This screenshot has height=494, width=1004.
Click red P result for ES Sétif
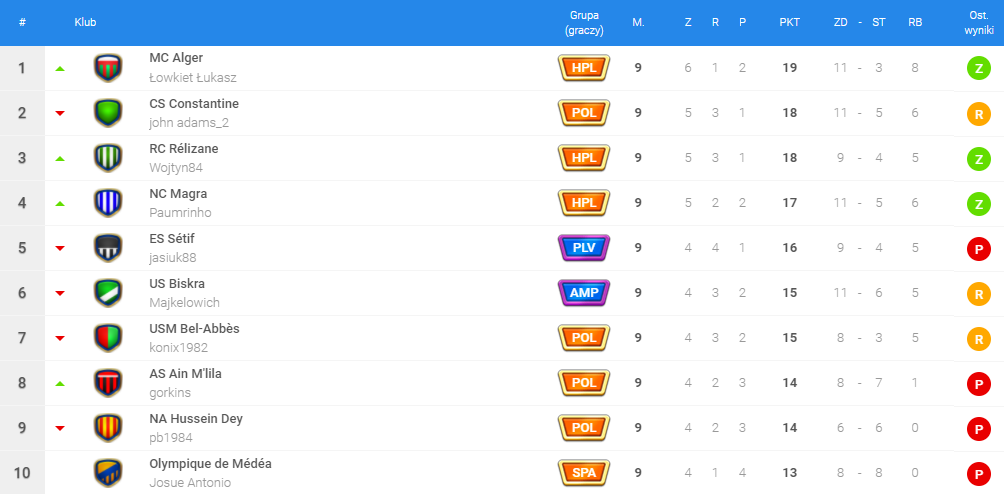pyautogui.click(x=978, y=248)
